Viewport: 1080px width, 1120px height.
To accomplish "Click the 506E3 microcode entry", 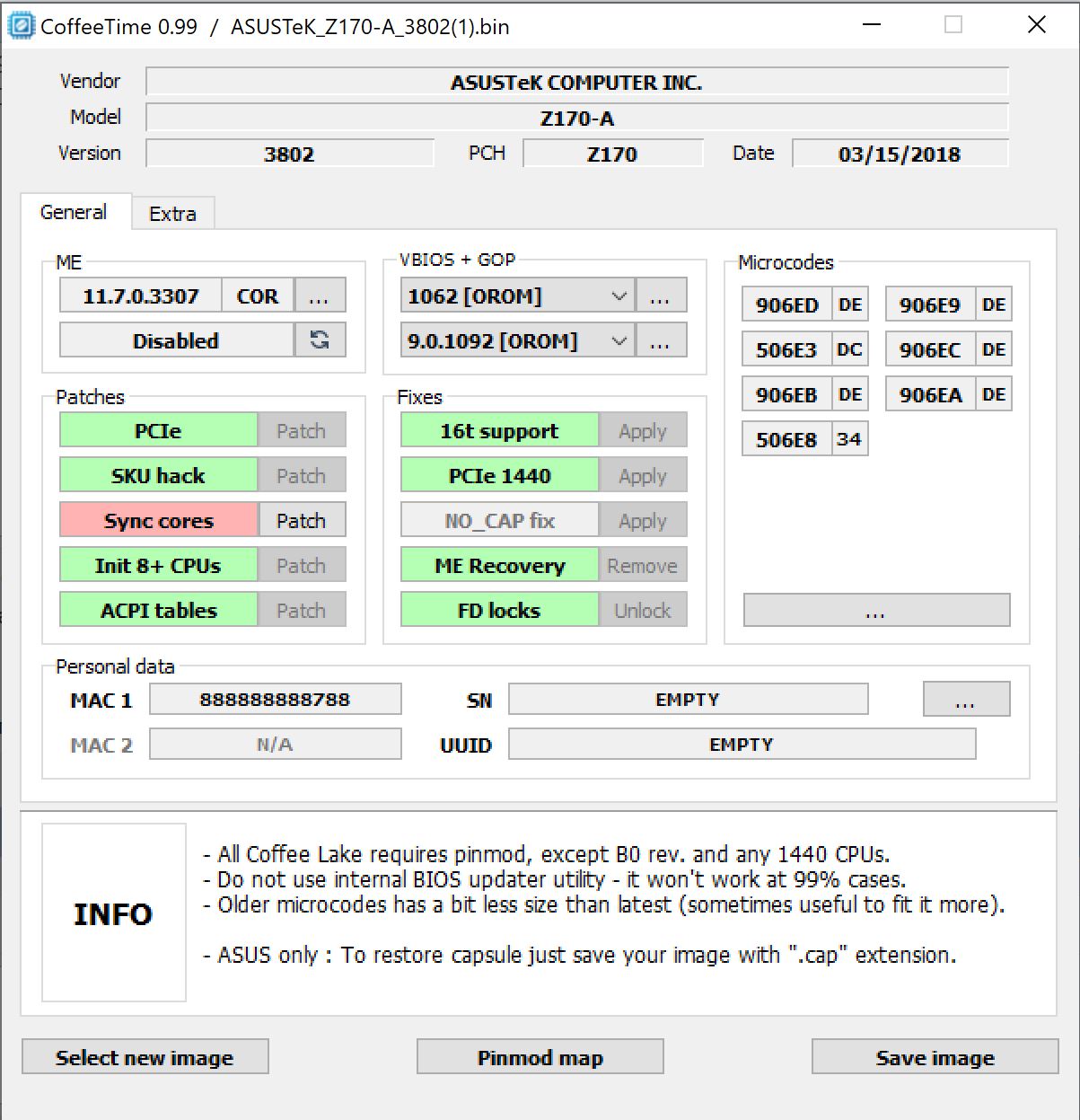I will (x=787, y=349).
